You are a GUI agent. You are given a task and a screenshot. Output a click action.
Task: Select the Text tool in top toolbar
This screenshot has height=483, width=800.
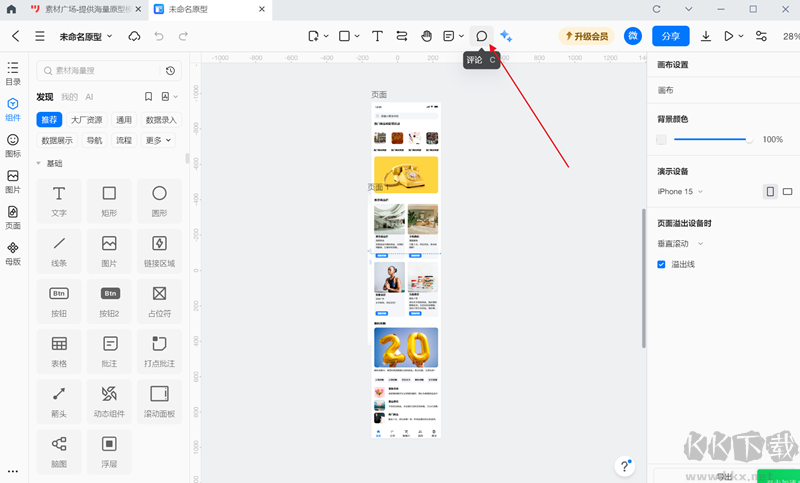(x=377, y=36)
